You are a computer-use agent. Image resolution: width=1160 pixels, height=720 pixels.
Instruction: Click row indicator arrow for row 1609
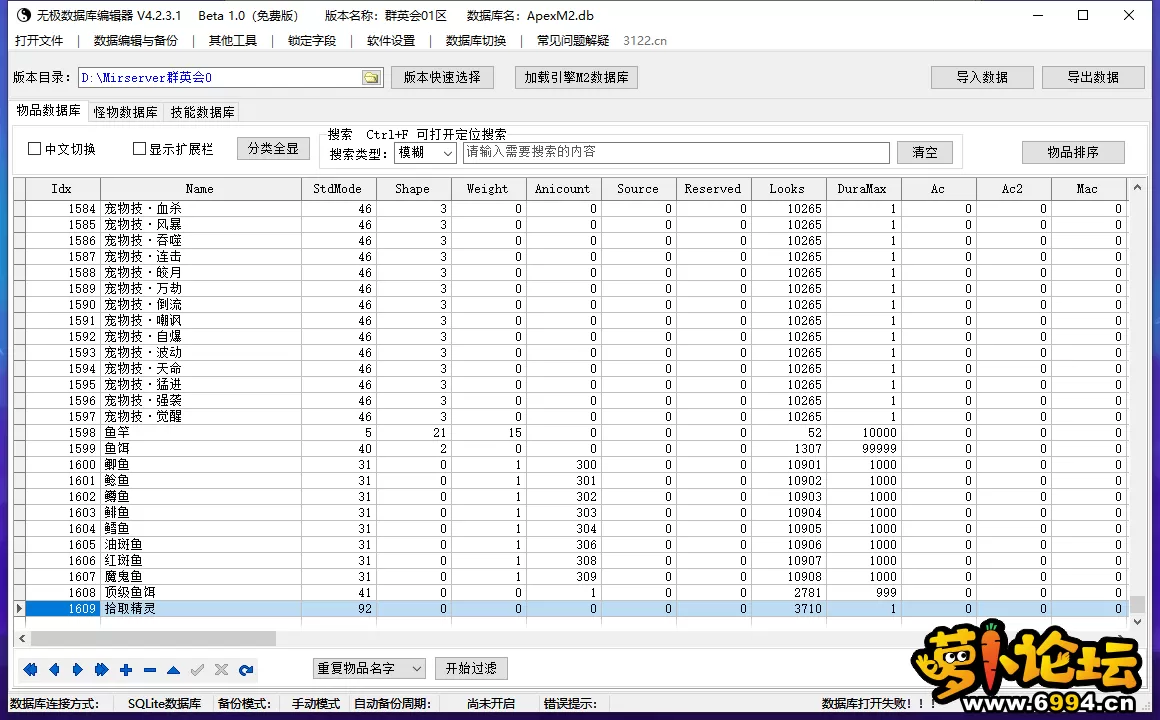coord(19,608)
